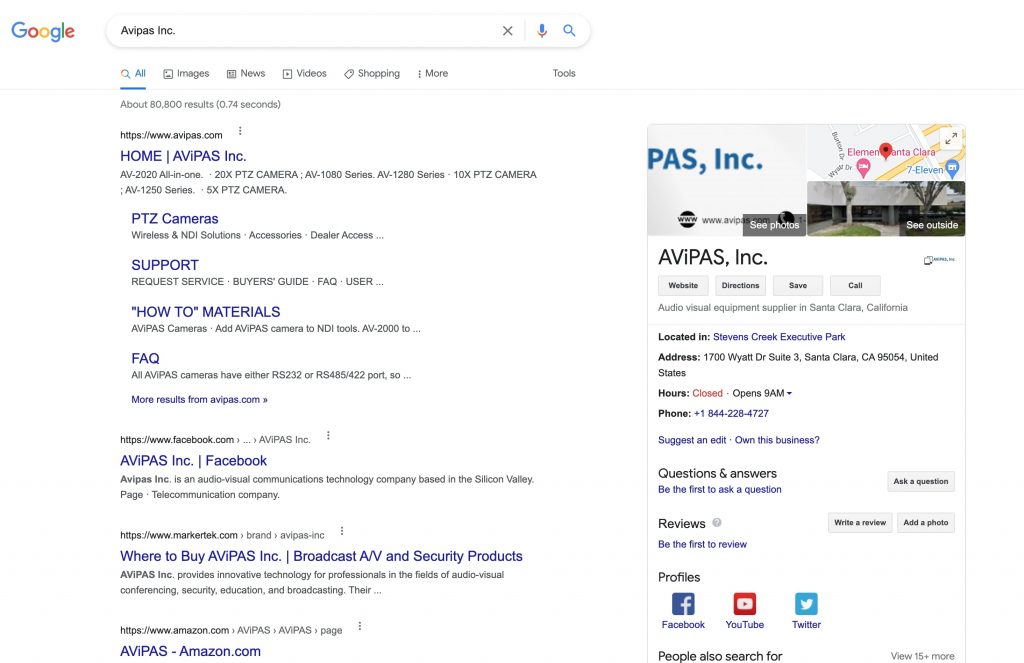Expand the business hours dropdown arrow

tap(789, 393)
